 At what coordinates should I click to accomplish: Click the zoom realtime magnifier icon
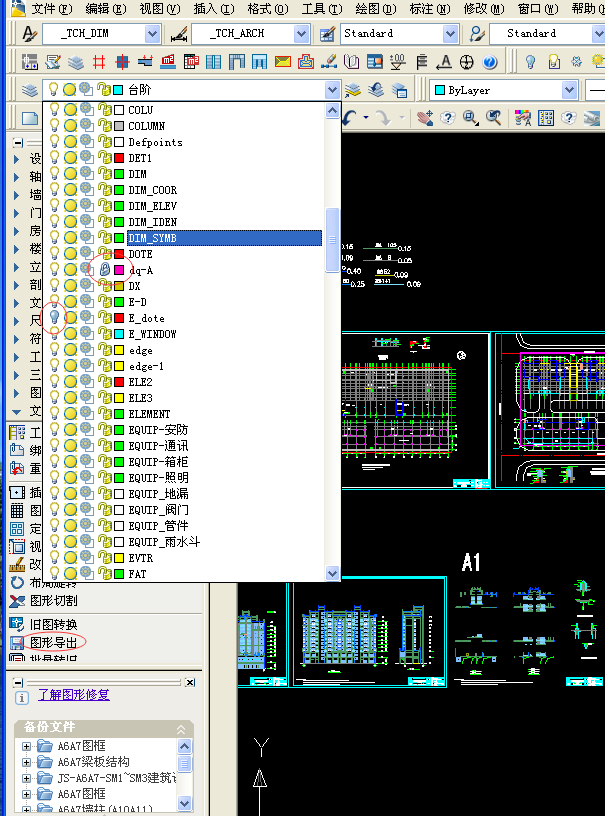470,118
